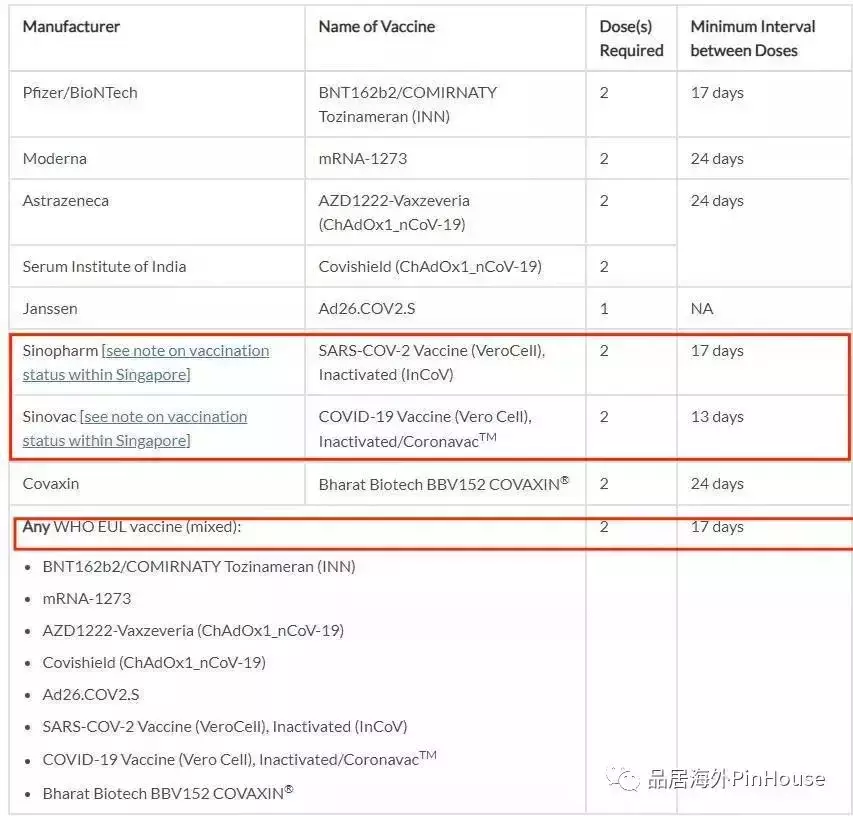Select the Janssen manufacturer cell
The height and width of the screenshot is (816, 853).
(x=50, y=309)
